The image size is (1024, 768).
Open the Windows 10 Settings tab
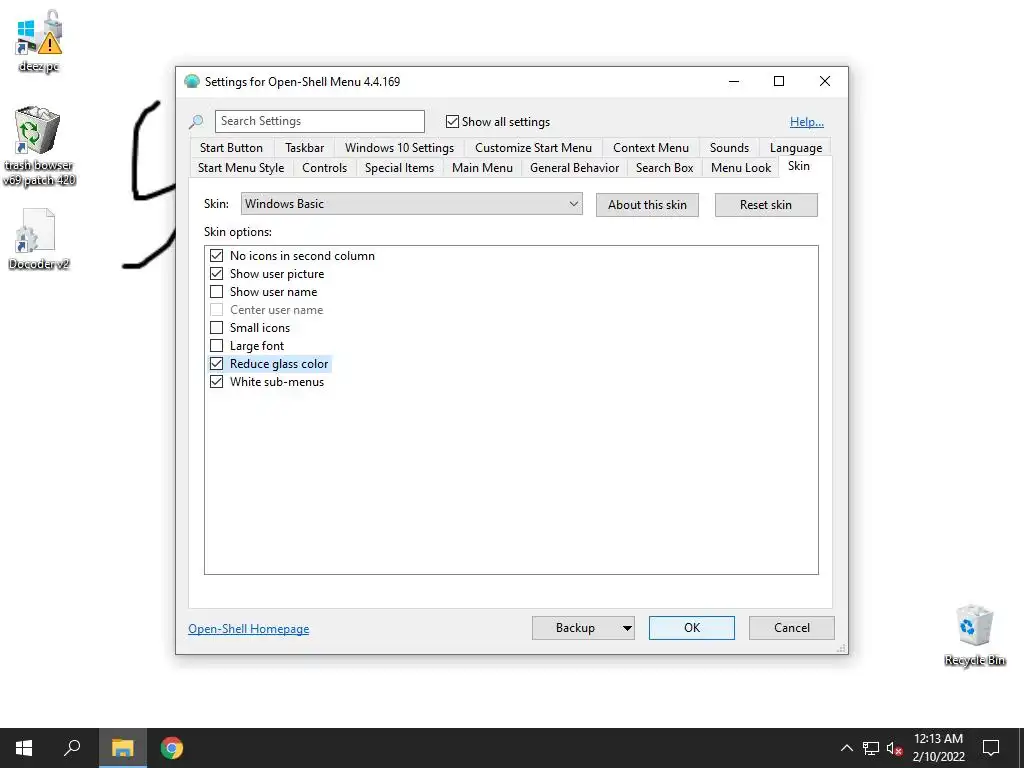pos(399,148)
